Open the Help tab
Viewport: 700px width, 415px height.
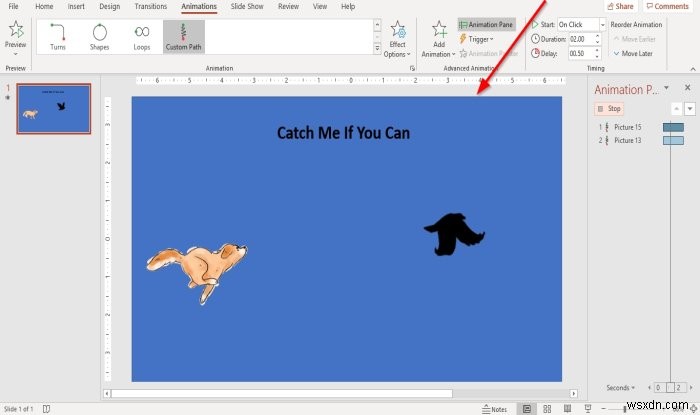[x=348, y=6]
